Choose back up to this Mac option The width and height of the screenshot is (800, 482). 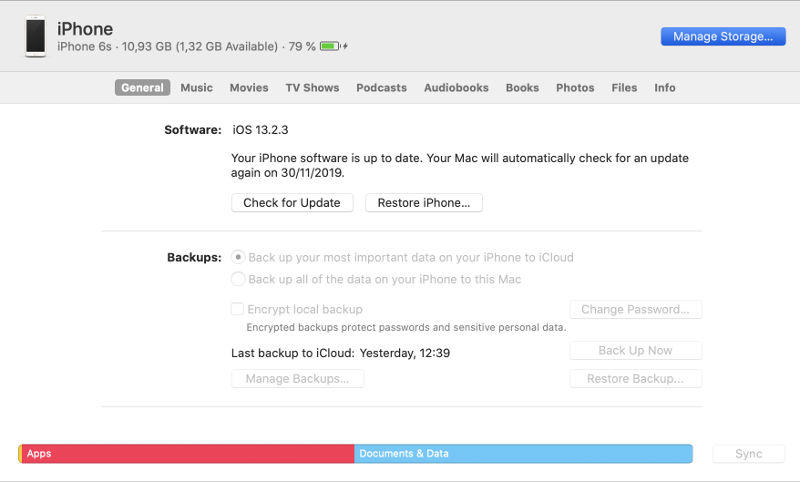pyautogui.click(x=238, y=280)
